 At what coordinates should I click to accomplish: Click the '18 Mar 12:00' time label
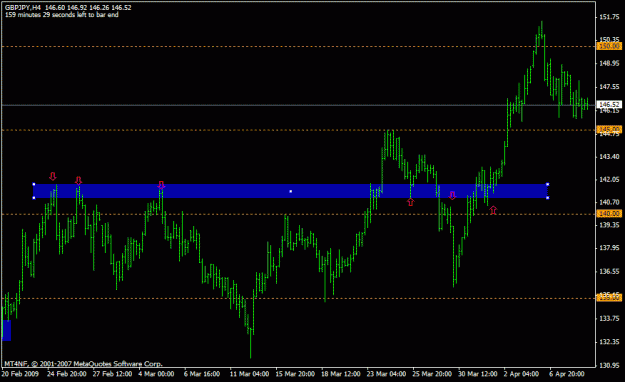(341, 374)
